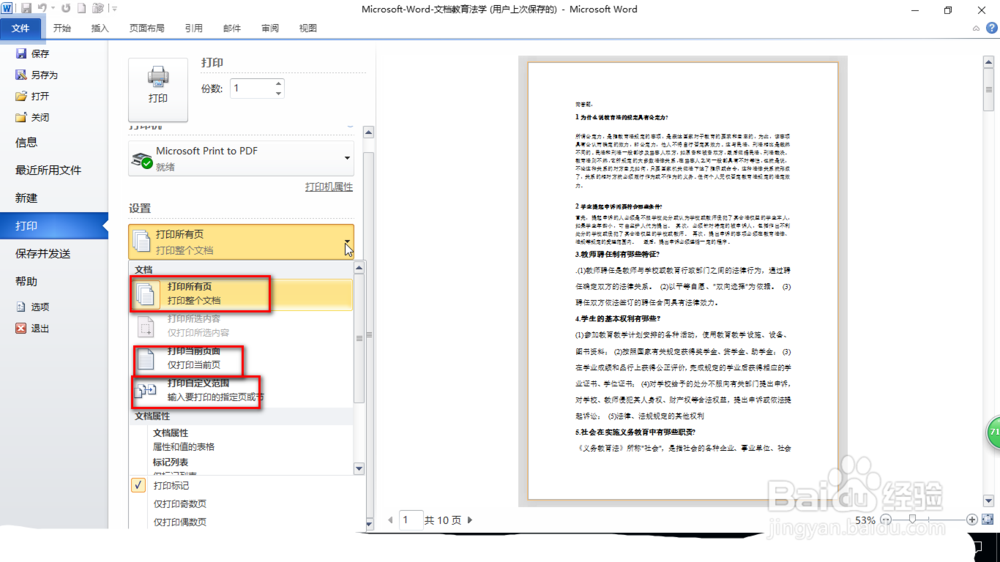Click the Microsoft Print to PDF printer icon
The width and height of the screenshot is (1000, 562).
[142, 159]
